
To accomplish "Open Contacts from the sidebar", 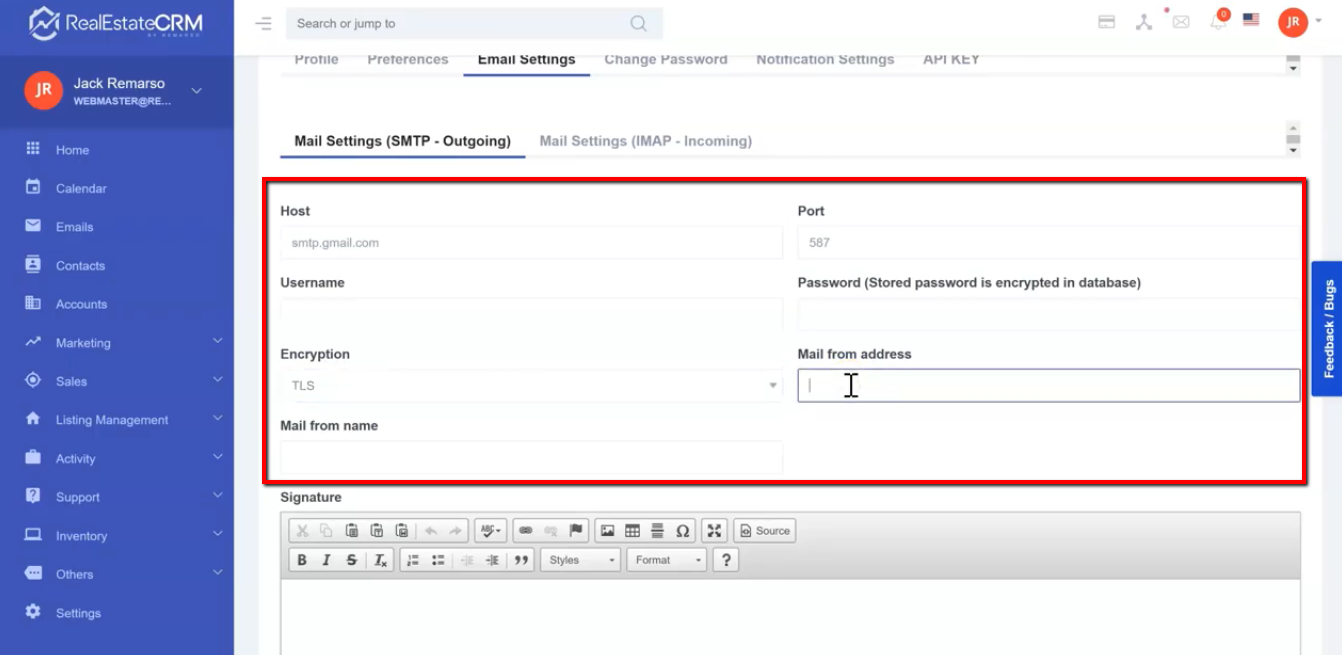I will coord(80,266).
